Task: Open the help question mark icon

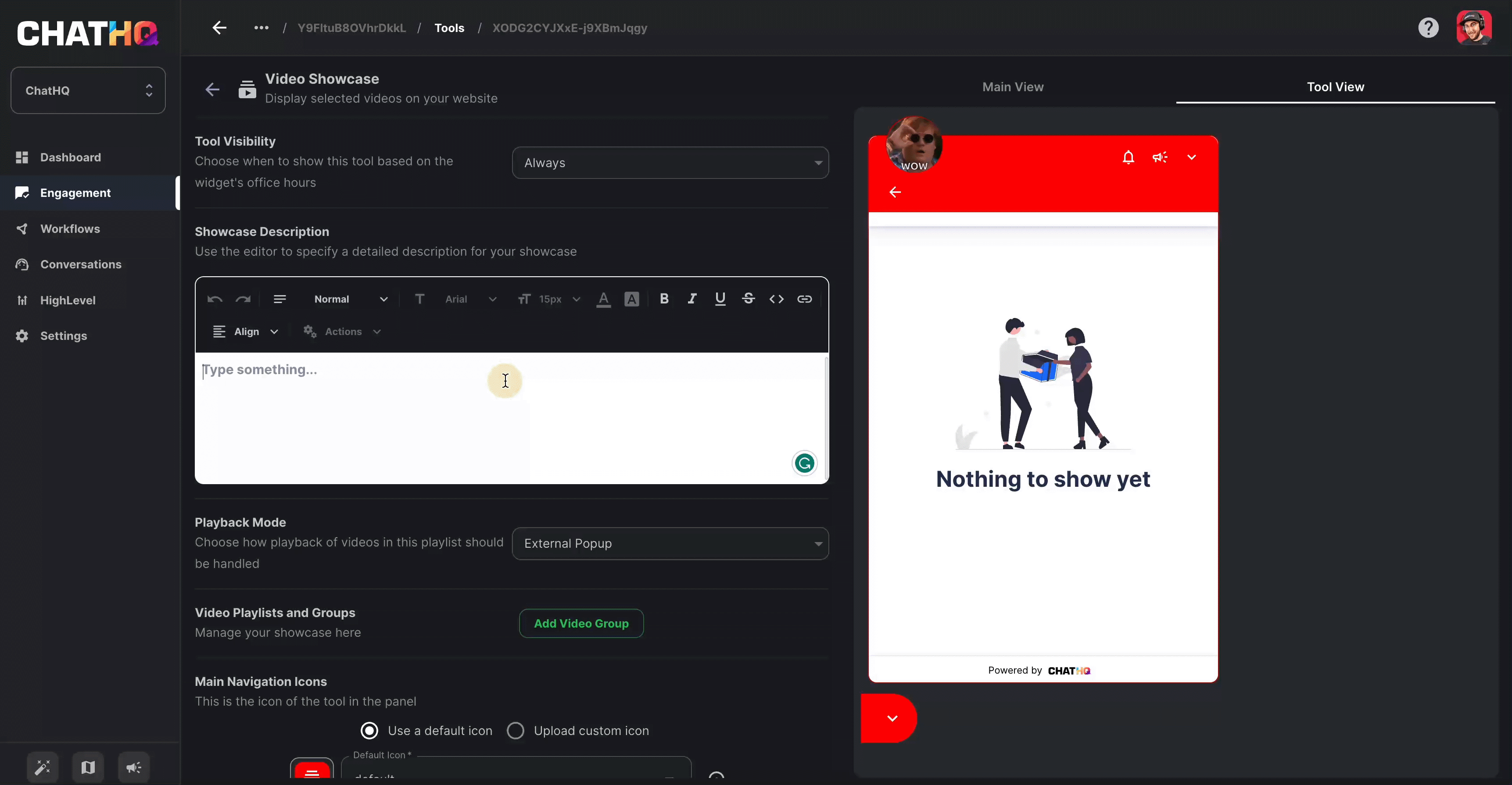Action: 1428,28
